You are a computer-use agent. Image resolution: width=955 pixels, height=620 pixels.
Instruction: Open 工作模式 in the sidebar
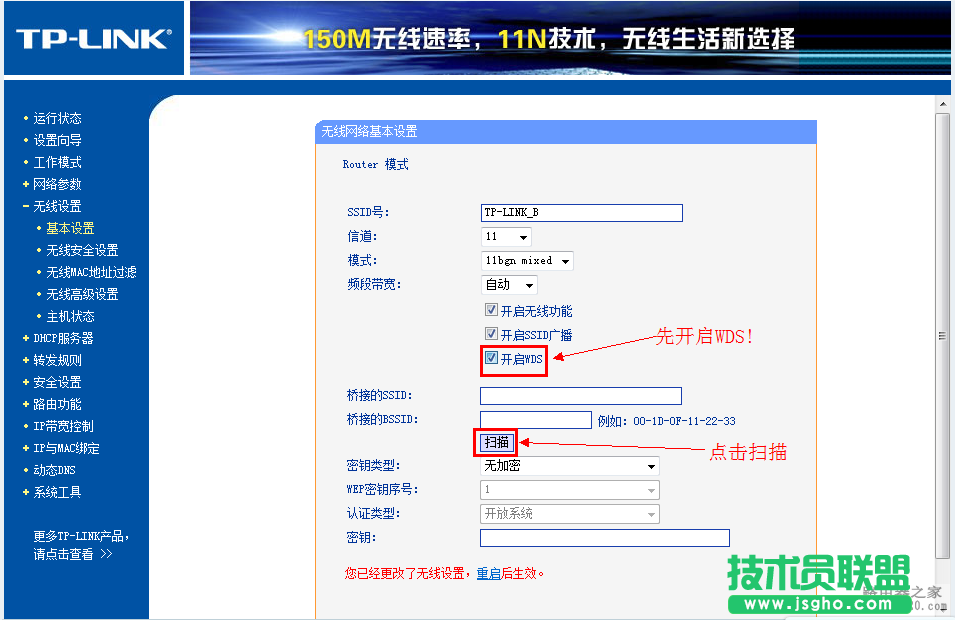point(57,162)
